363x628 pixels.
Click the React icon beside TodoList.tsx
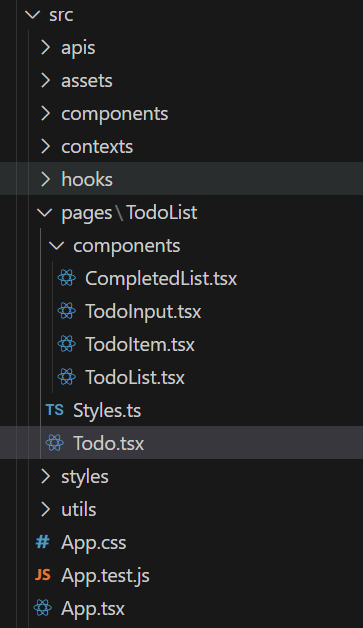pos(67,377)
